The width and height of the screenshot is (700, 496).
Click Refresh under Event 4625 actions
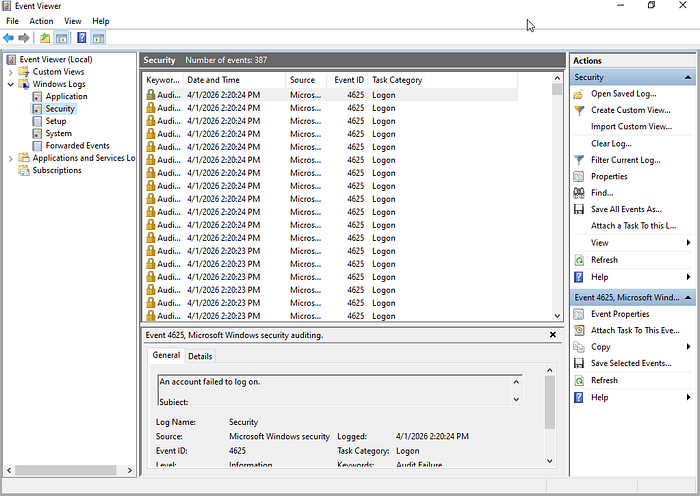604,380
